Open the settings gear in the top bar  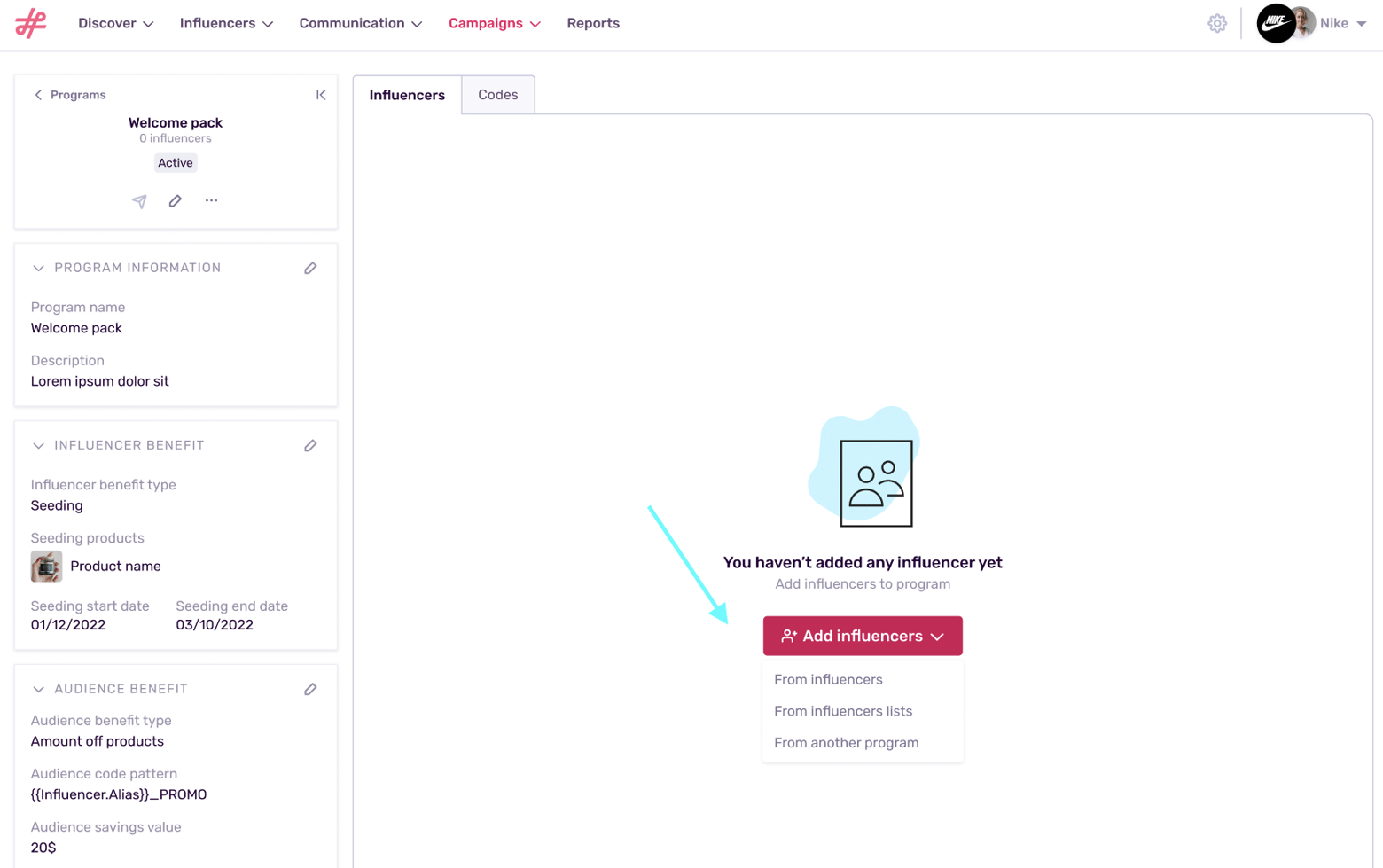[1216, 23]
